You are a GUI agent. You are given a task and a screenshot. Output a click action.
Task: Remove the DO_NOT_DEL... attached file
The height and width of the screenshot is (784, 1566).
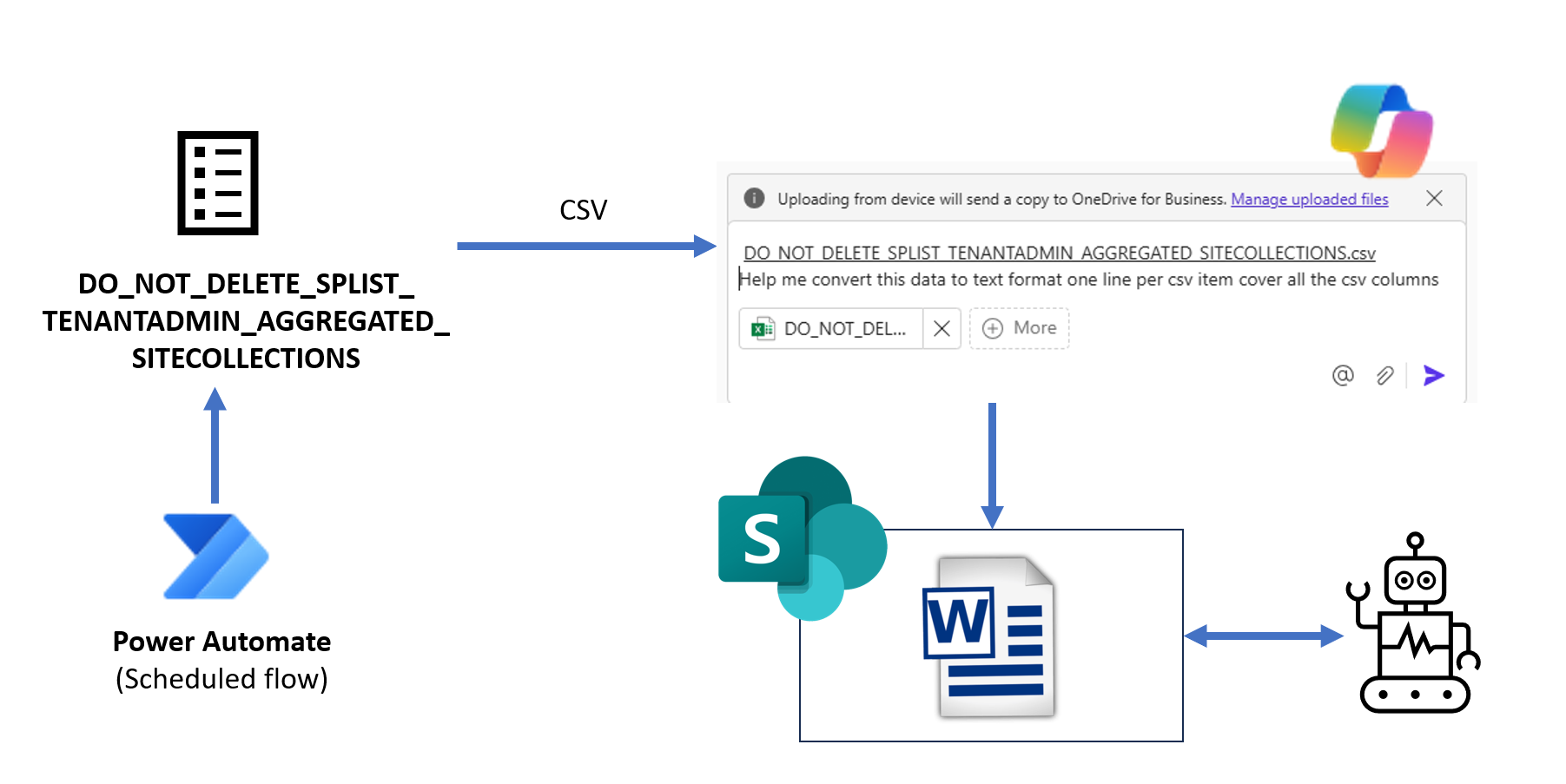pos(942,329)
